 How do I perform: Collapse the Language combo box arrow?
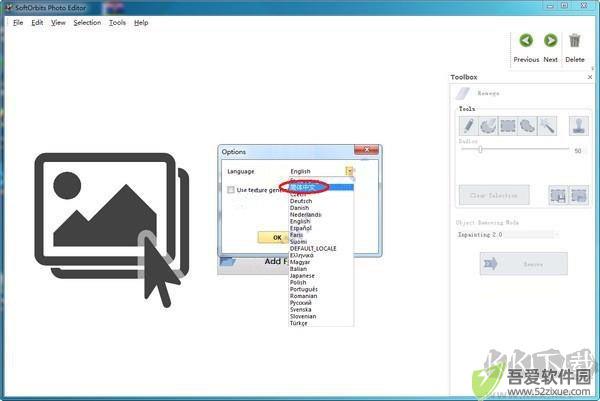(x=349, y=171)
